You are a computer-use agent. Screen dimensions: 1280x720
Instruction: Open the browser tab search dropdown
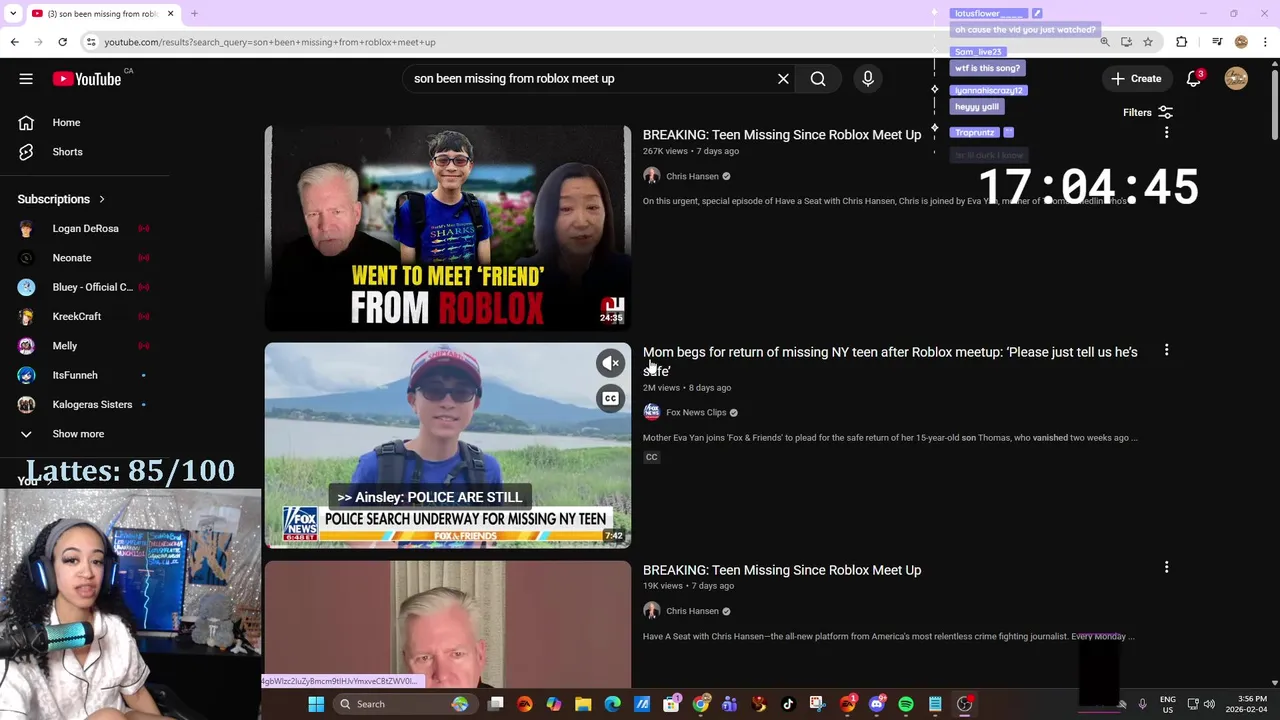12,13
